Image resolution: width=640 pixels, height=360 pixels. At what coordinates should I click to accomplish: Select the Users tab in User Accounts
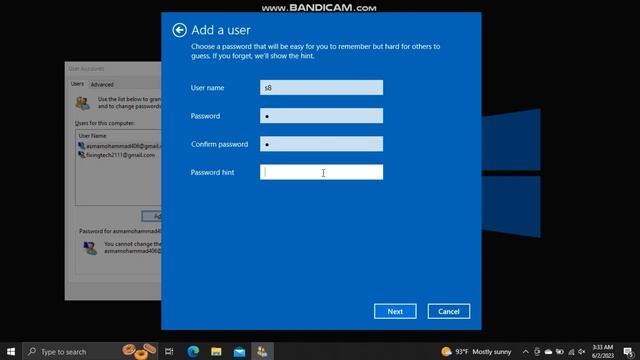point(77,84)
